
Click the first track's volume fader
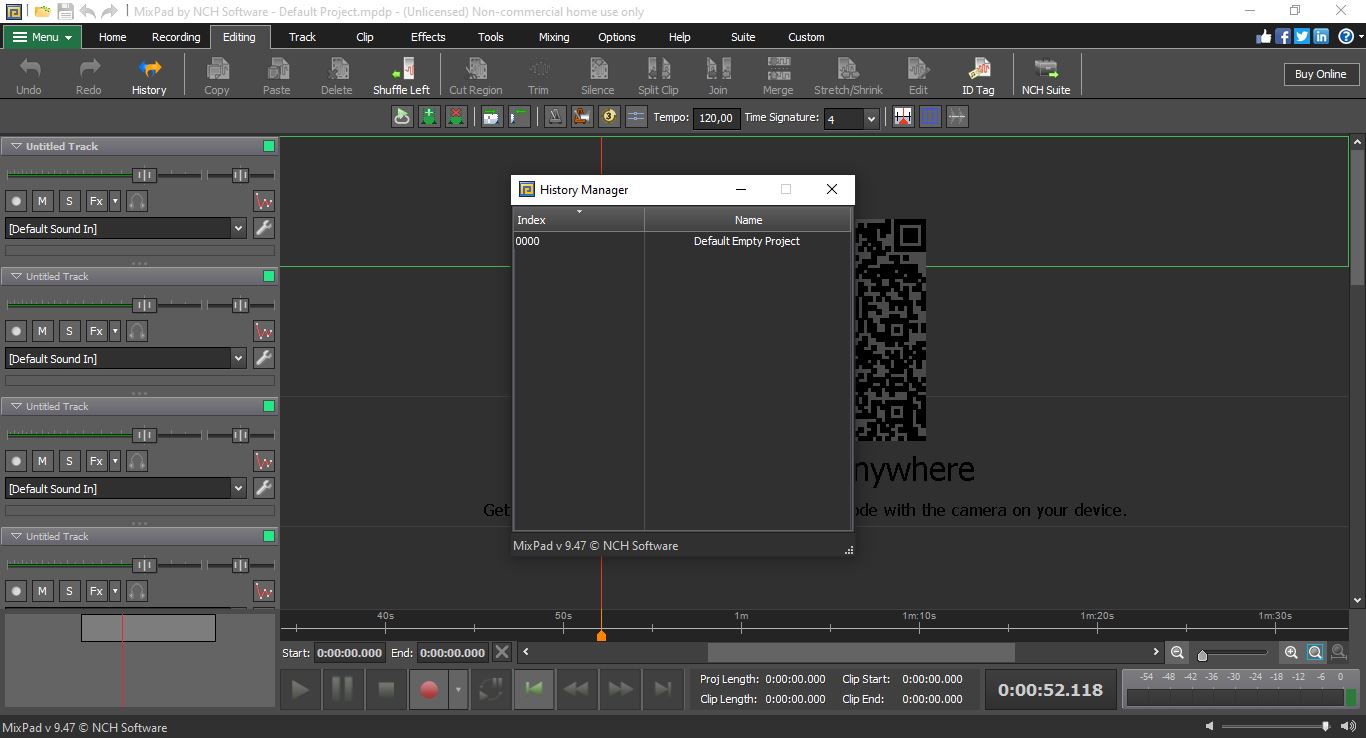144,175
